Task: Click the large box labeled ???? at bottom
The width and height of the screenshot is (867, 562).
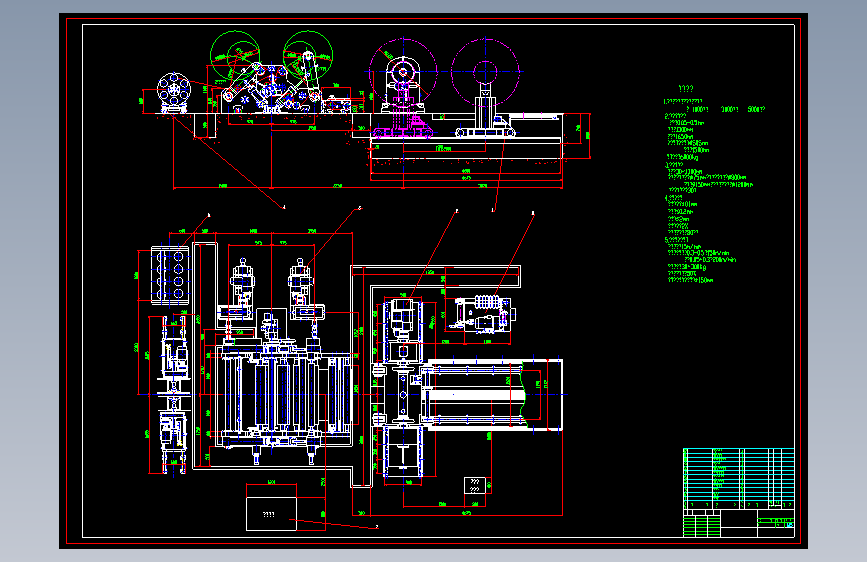Action: click(x=271, y=514)
